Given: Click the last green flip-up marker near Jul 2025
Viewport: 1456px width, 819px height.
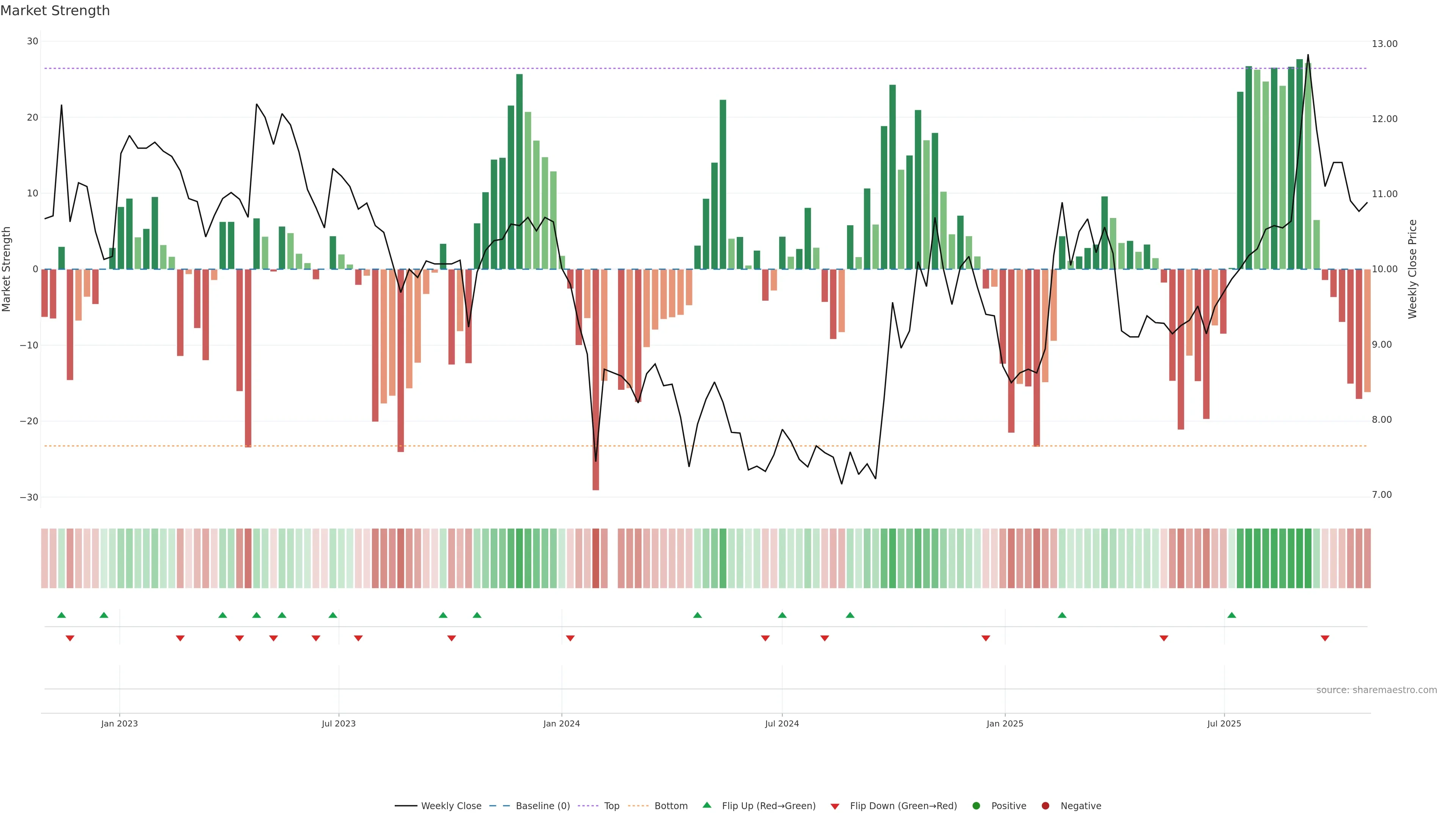Looking at the screenshot, I should coord(1232,615).
